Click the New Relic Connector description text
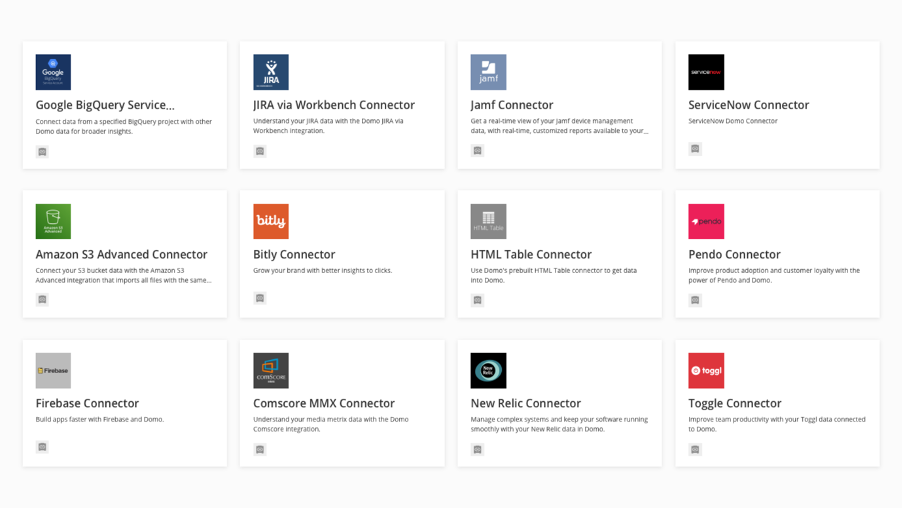The height and width of the screenshot is (508, 902). 558,424
